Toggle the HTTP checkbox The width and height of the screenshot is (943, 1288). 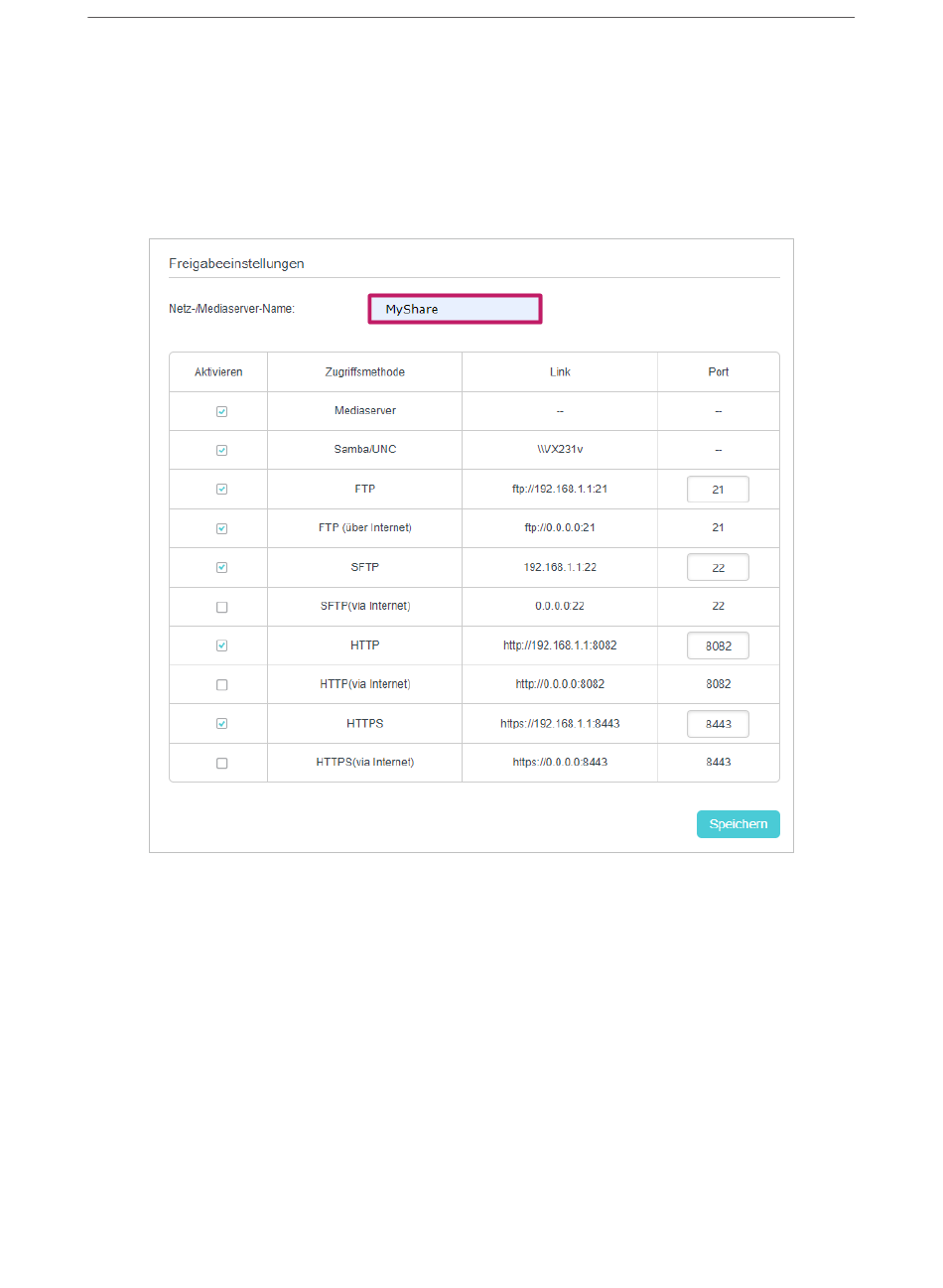(221, 645)
